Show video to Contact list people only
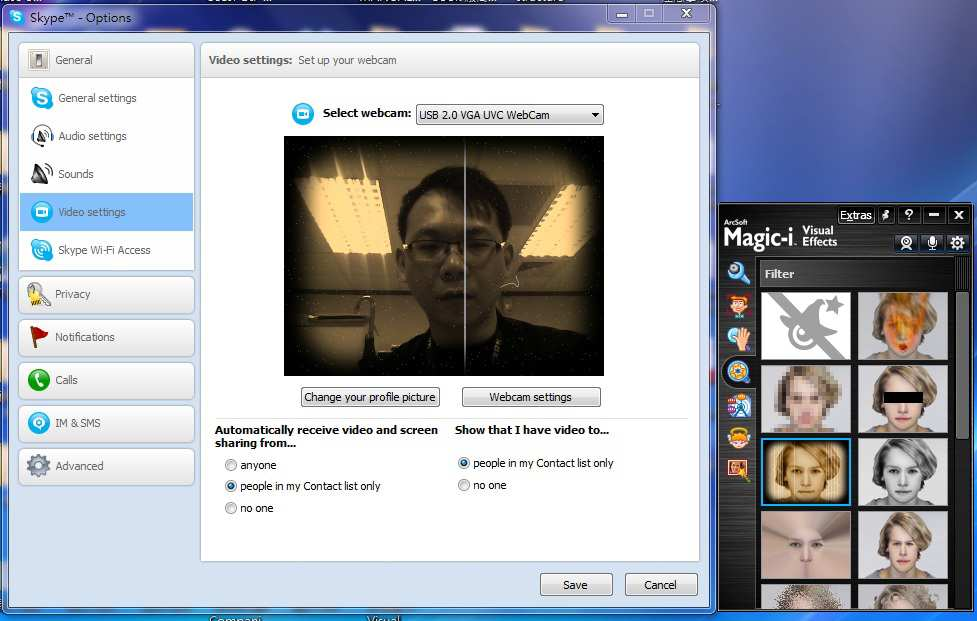Image resolution: width=977 pixels, height=621 pixels. [x=464, y=463]
